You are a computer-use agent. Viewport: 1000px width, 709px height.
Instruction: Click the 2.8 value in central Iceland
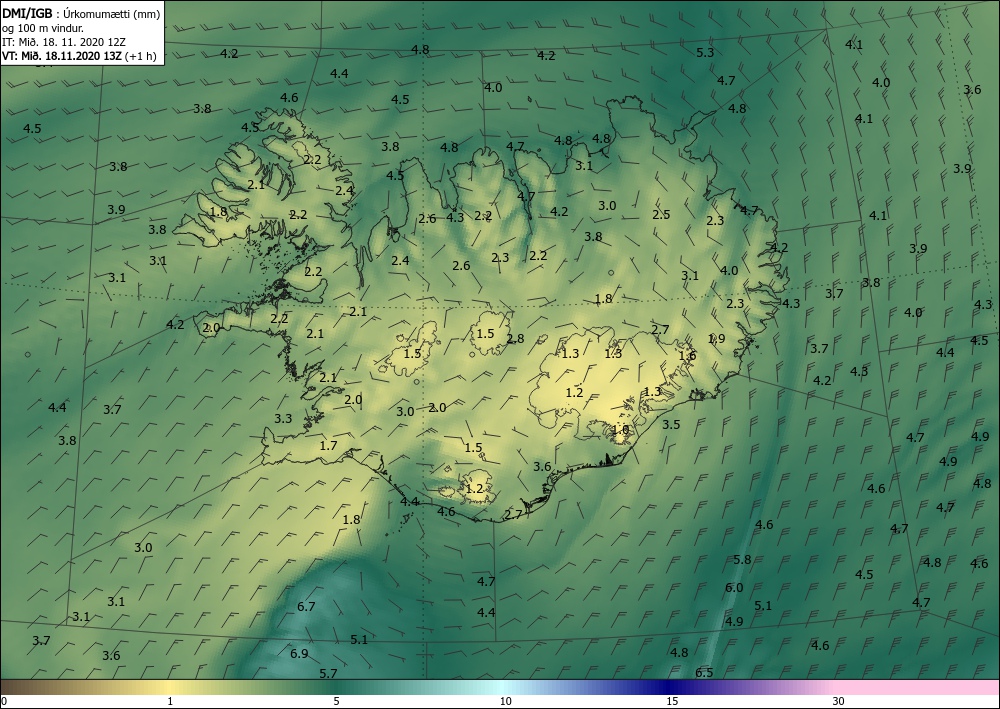515,339
